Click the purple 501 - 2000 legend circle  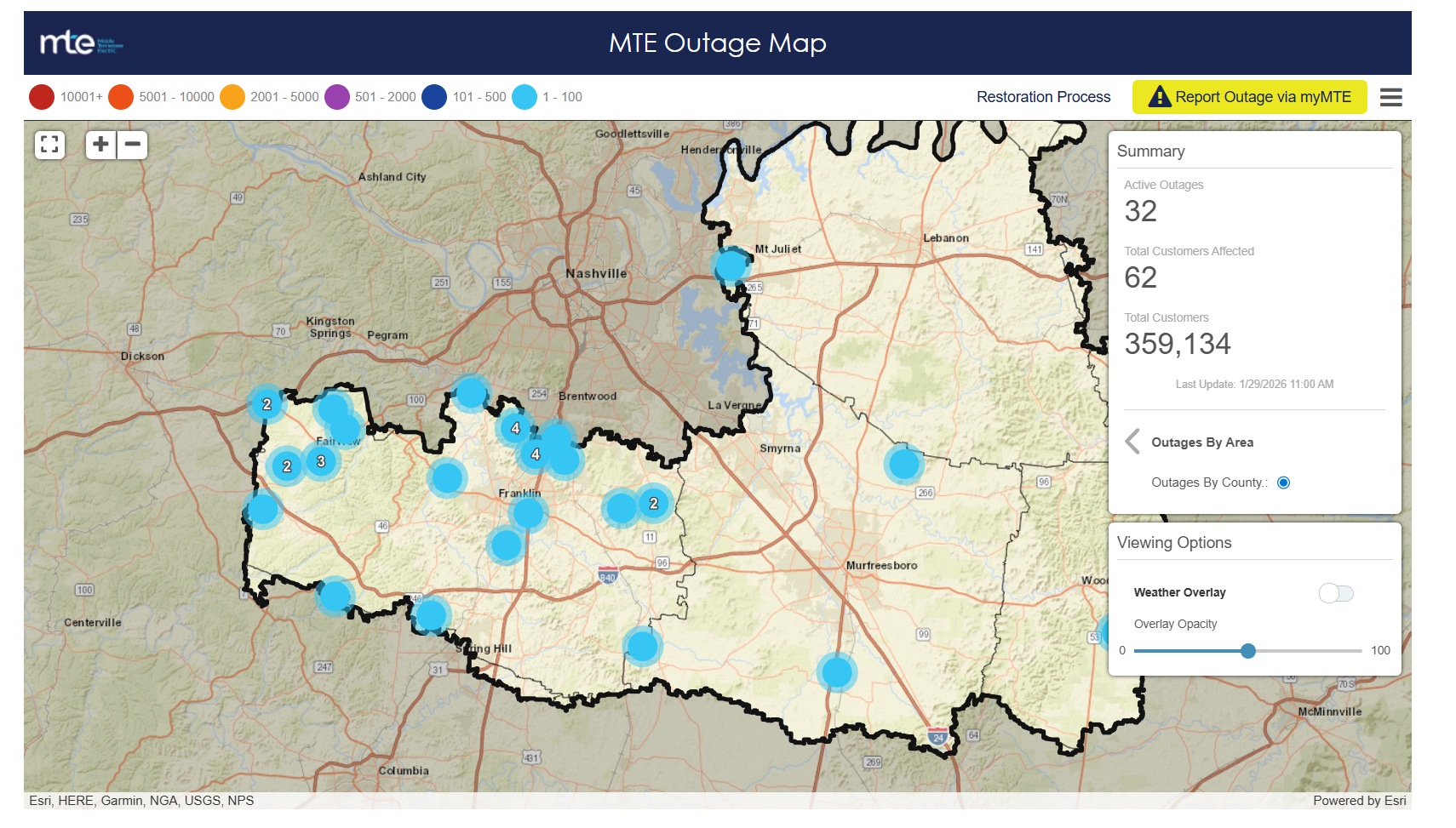pyautogui.click(x=337, y=97)
